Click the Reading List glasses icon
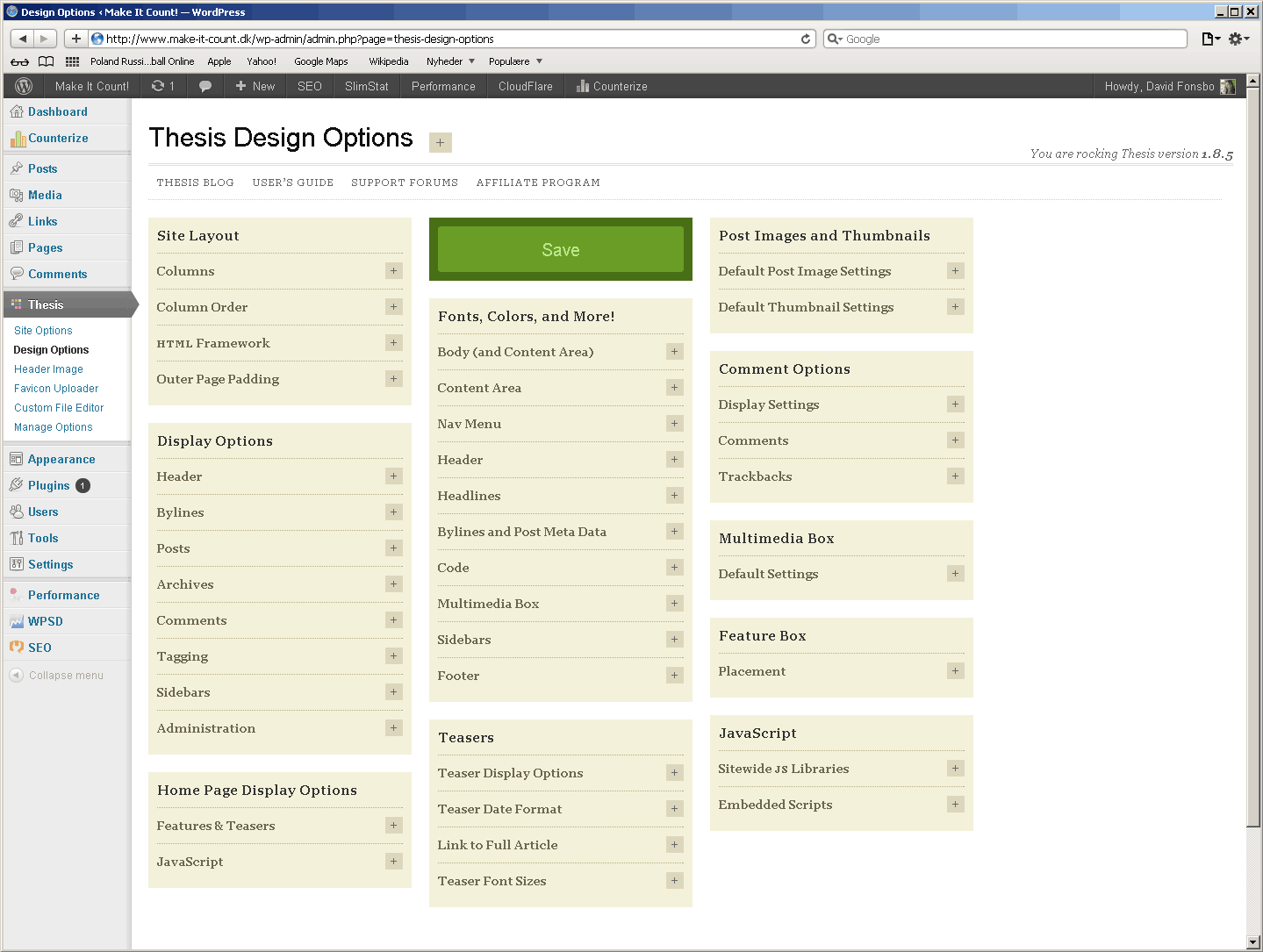1263x952 pixels. pyautogui.click(x=19, y=61)
